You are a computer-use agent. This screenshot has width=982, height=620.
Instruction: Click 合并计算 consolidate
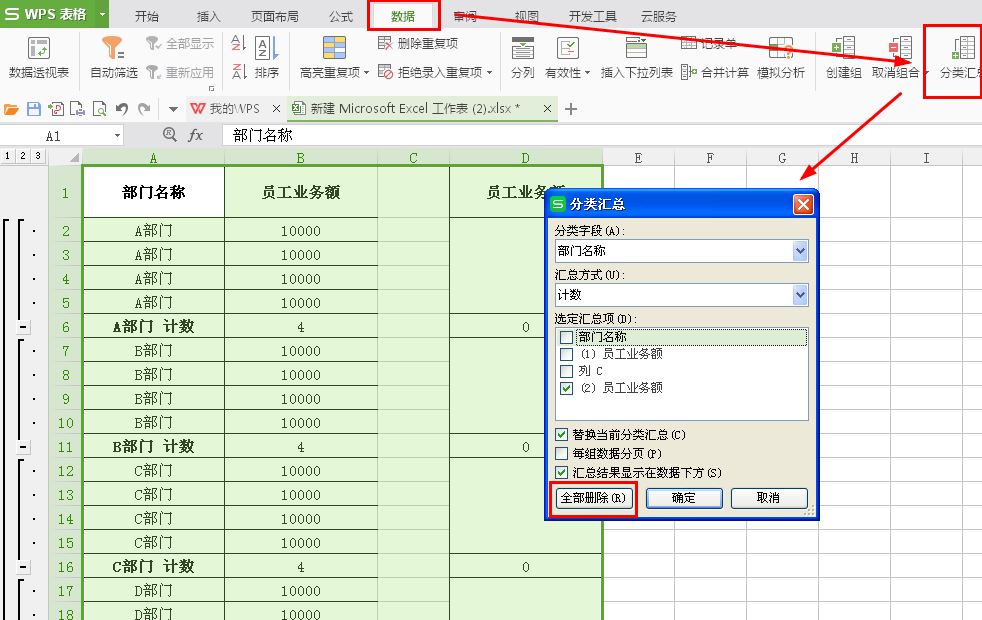715,72
